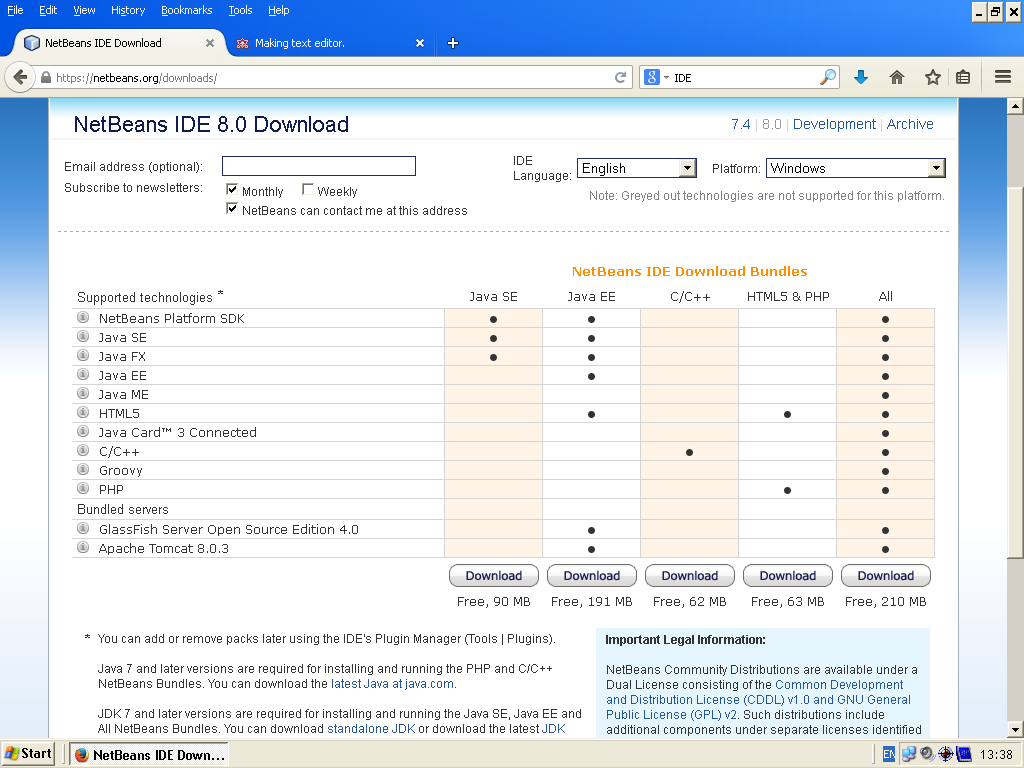Enable the Weekly newsletter checkbox
Viewport: 1024px width, 768px height.
(x=308, y=190)
